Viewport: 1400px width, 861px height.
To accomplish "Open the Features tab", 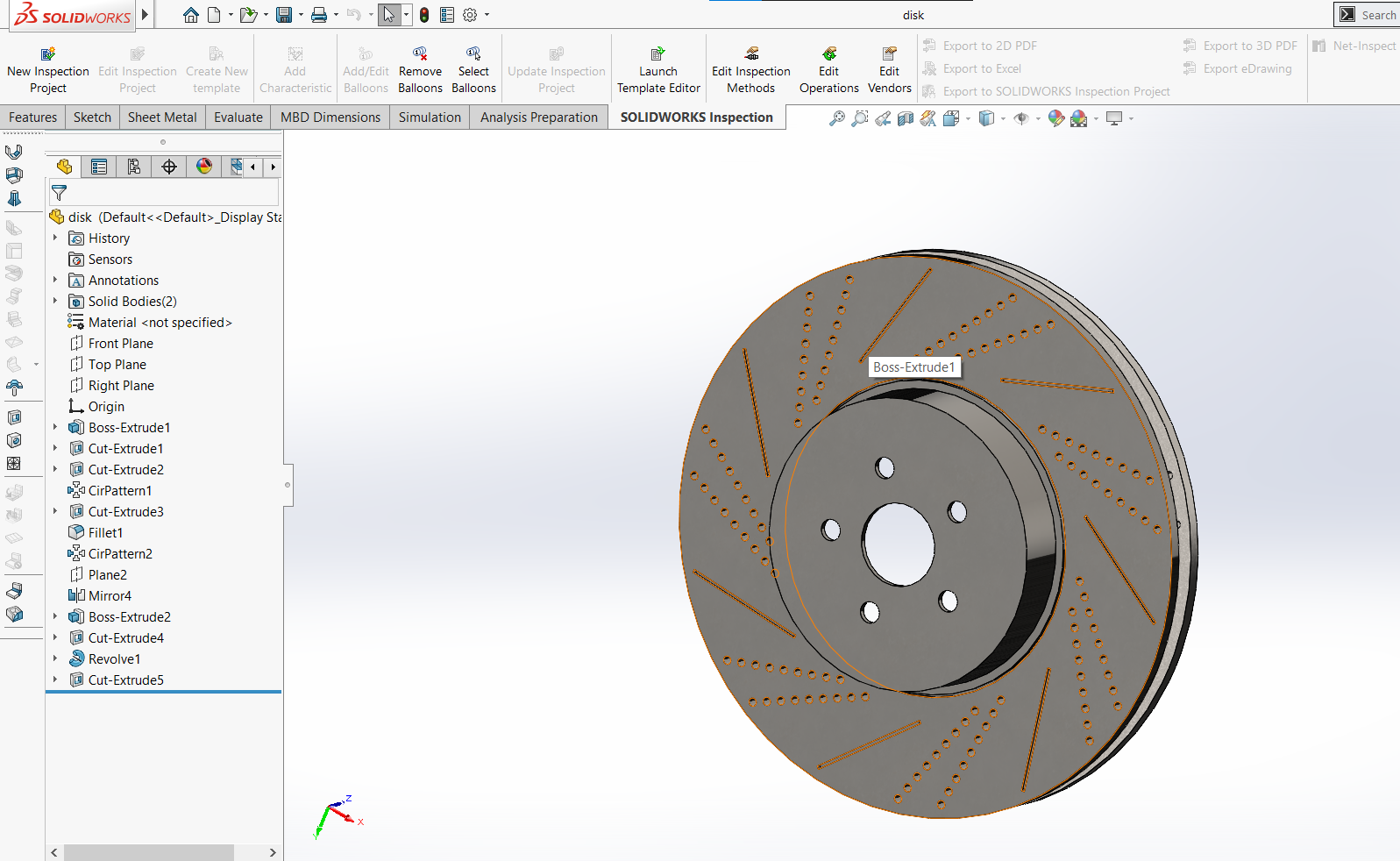I will tap(33, 117).
